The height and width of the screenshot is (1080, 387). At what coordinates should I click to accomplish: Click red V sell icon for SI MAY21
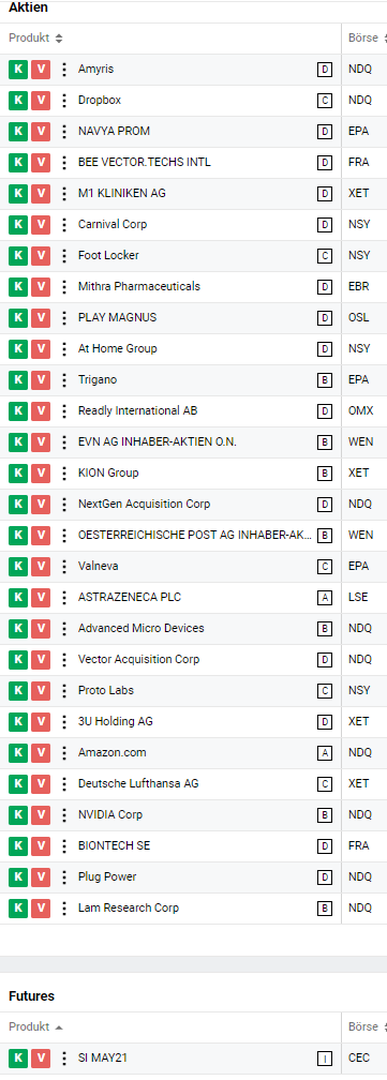pyautogui.click(x=41, y=1059)
